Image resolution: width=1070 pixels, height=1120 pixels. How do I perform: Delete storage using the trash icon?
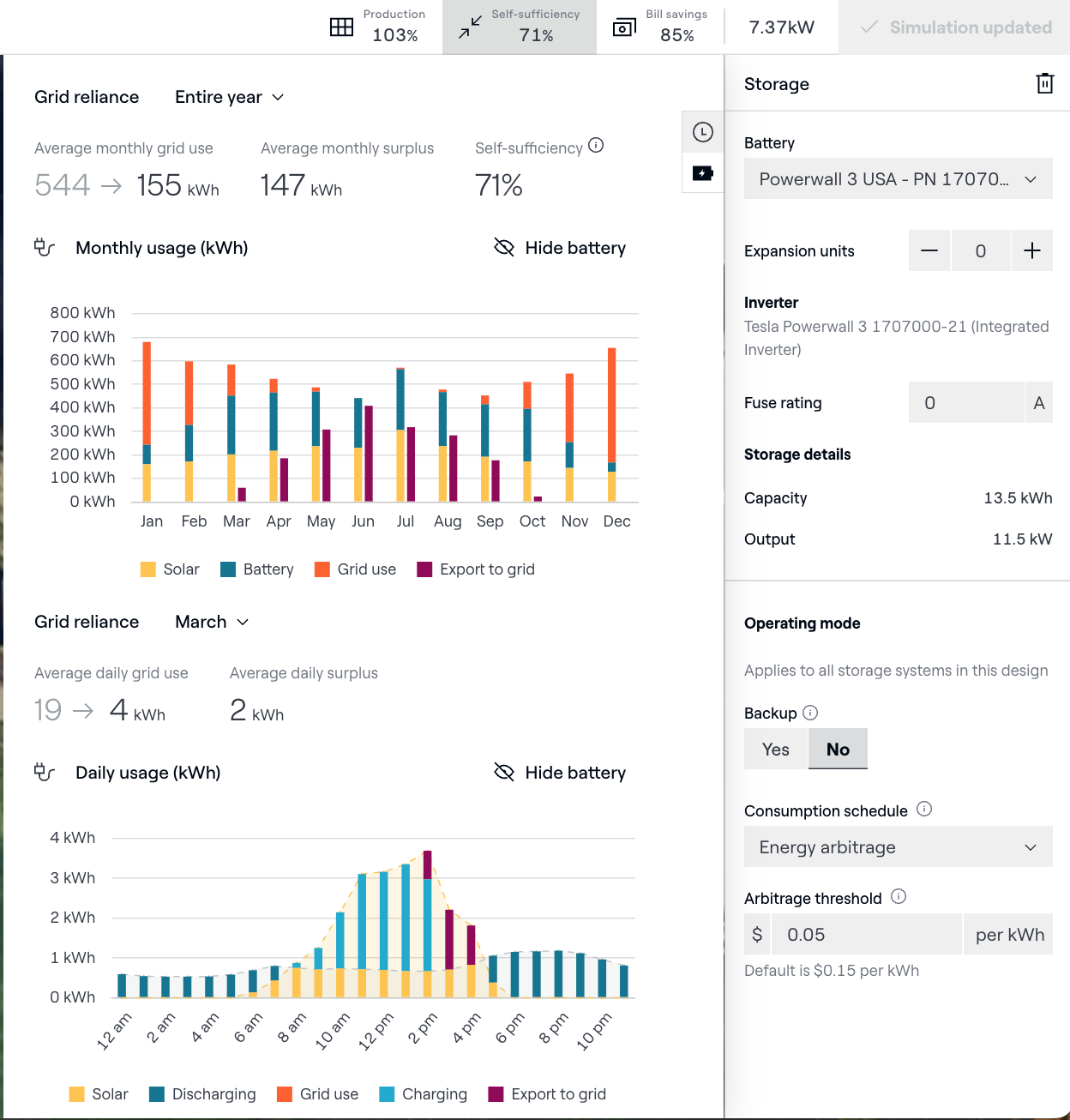(1044, 83)
